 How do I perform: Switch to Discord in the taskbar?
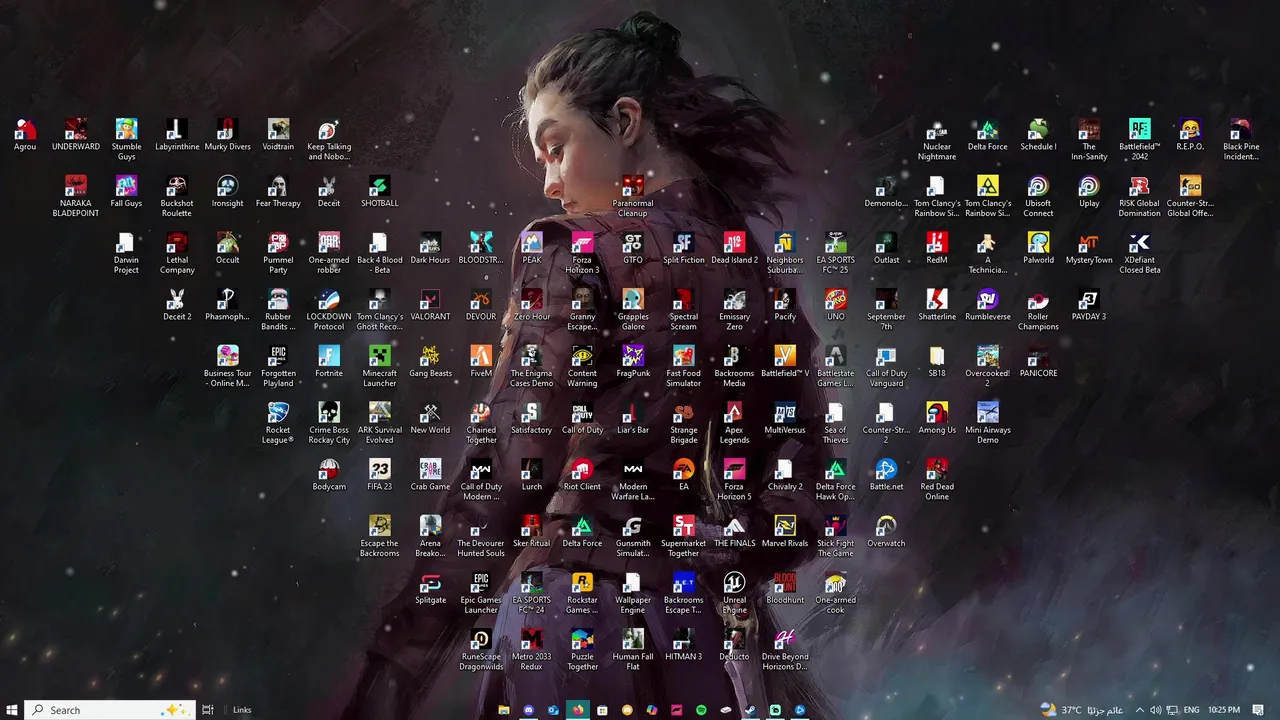[x=529, y=710]
